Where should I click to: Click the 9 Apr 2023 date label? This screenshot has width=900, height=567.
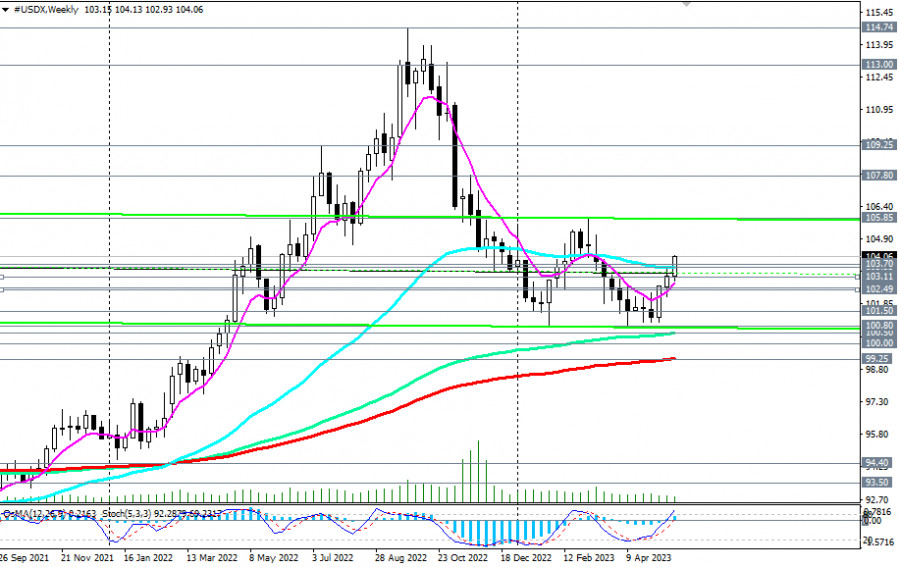click(650, 558)
